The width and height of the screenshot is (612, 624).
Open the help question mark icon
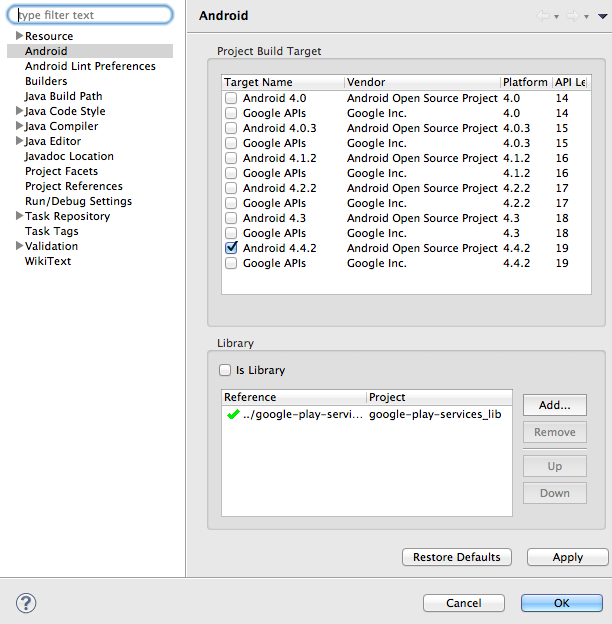click(x=26, y=603)
